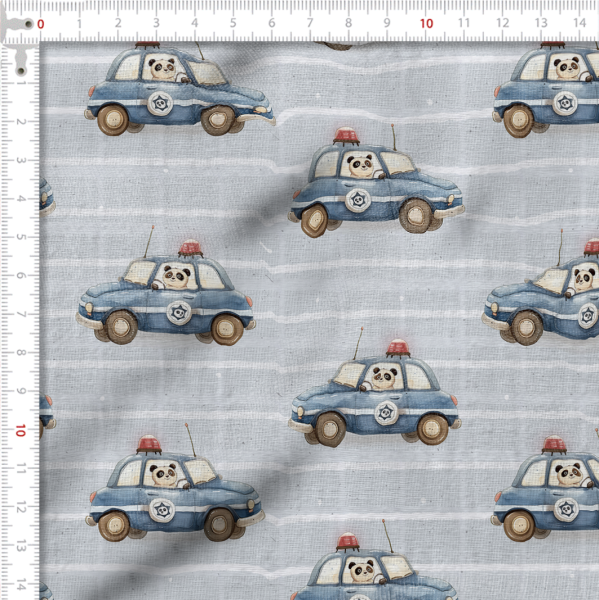Screen dimensions: 599x600
Task: Select number 11 on the vertical ruler
Action: (21, 468)
